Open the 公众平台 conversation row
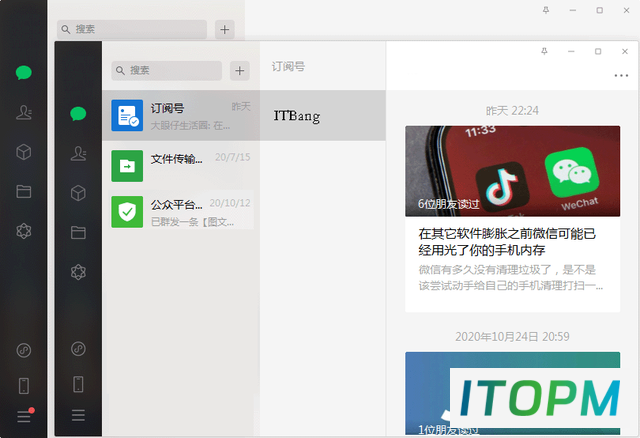Image resolution: width=640 pixels, height=438 pixels. tap(181, 212)
